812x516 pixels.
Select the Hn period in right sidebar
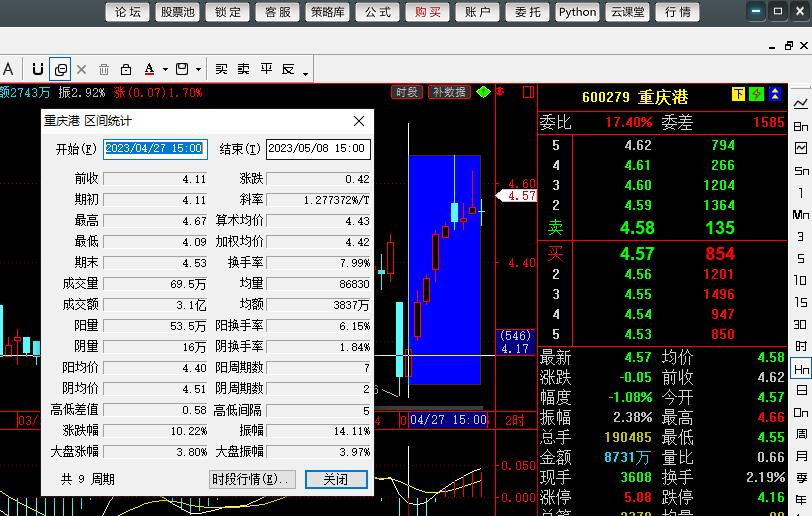[801, 368]
